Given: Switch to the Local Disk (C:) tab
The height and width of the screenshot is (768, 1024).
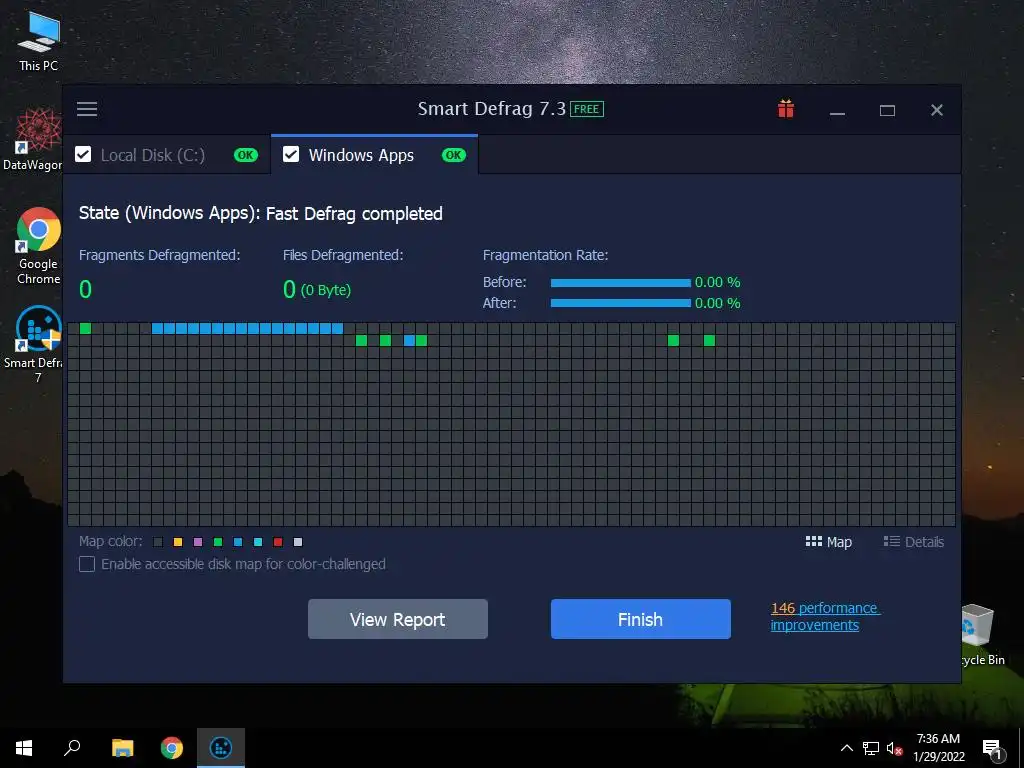Looking at the screenshot, I should click(167, 155).
